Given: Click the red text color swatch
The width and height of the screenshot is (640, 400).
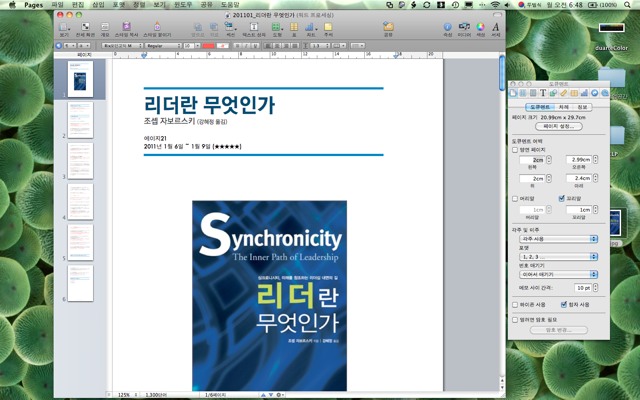Looking at the screenshot, I should point(208,46).
